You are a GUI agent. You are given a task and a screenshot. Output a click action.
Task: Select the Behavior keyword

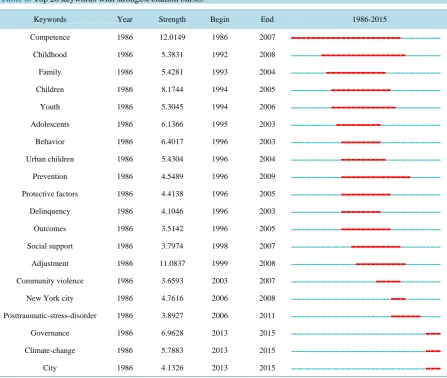pyautogui.click(x=50, y=142)
